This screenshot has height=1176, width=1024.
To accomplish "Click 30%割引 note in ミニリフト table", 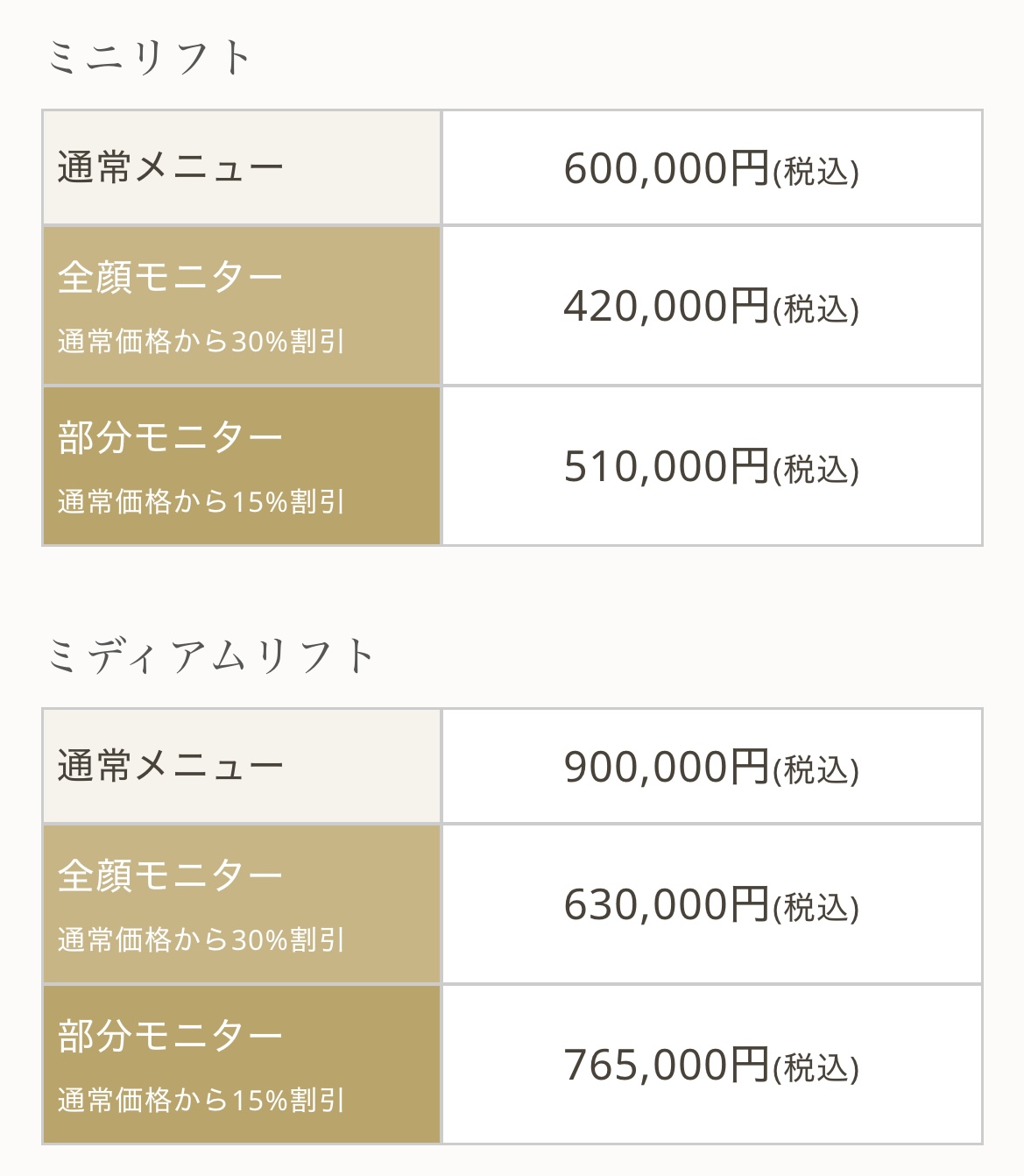I will coord(201,341).
